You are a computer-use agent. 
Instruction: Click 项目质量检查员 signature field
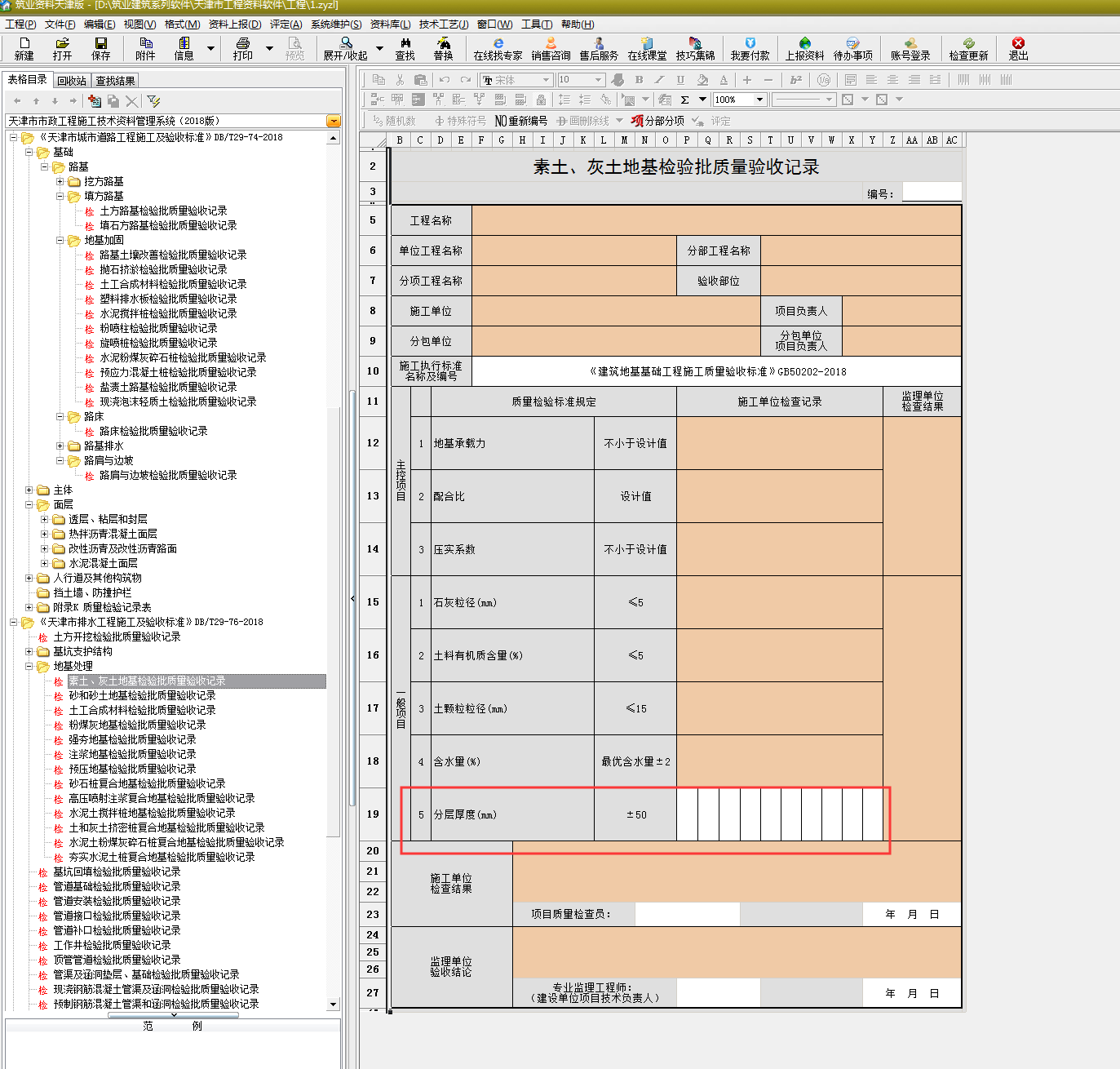tap(687, 914)
